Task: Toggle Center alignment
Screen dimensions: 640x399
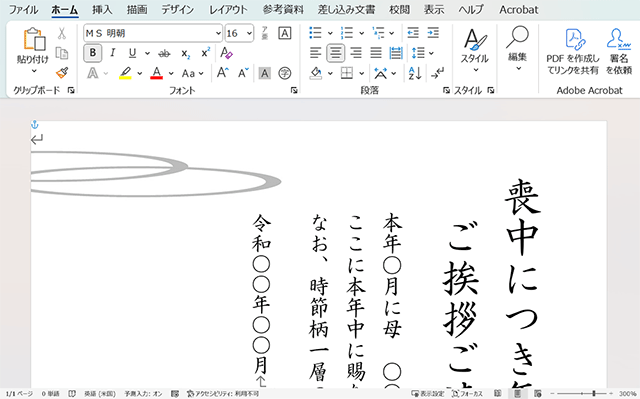Action: pos(336,53)
